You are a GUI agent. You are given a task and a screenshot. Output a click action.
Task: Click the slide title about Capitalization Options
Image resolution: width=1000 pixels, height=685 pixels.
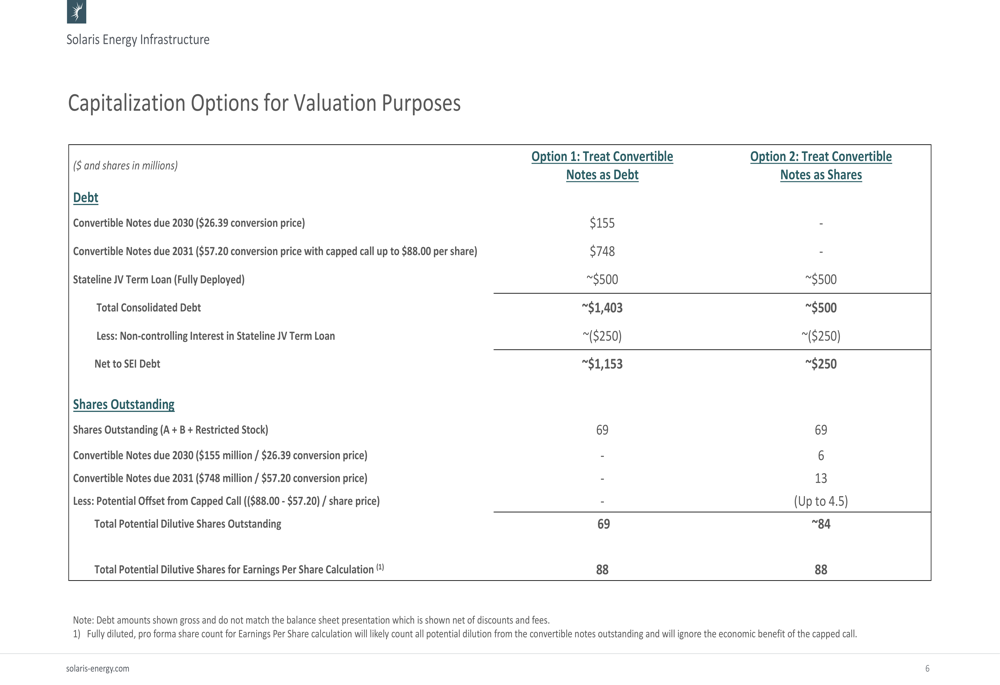pyautogui.click(x=264, y=103)
